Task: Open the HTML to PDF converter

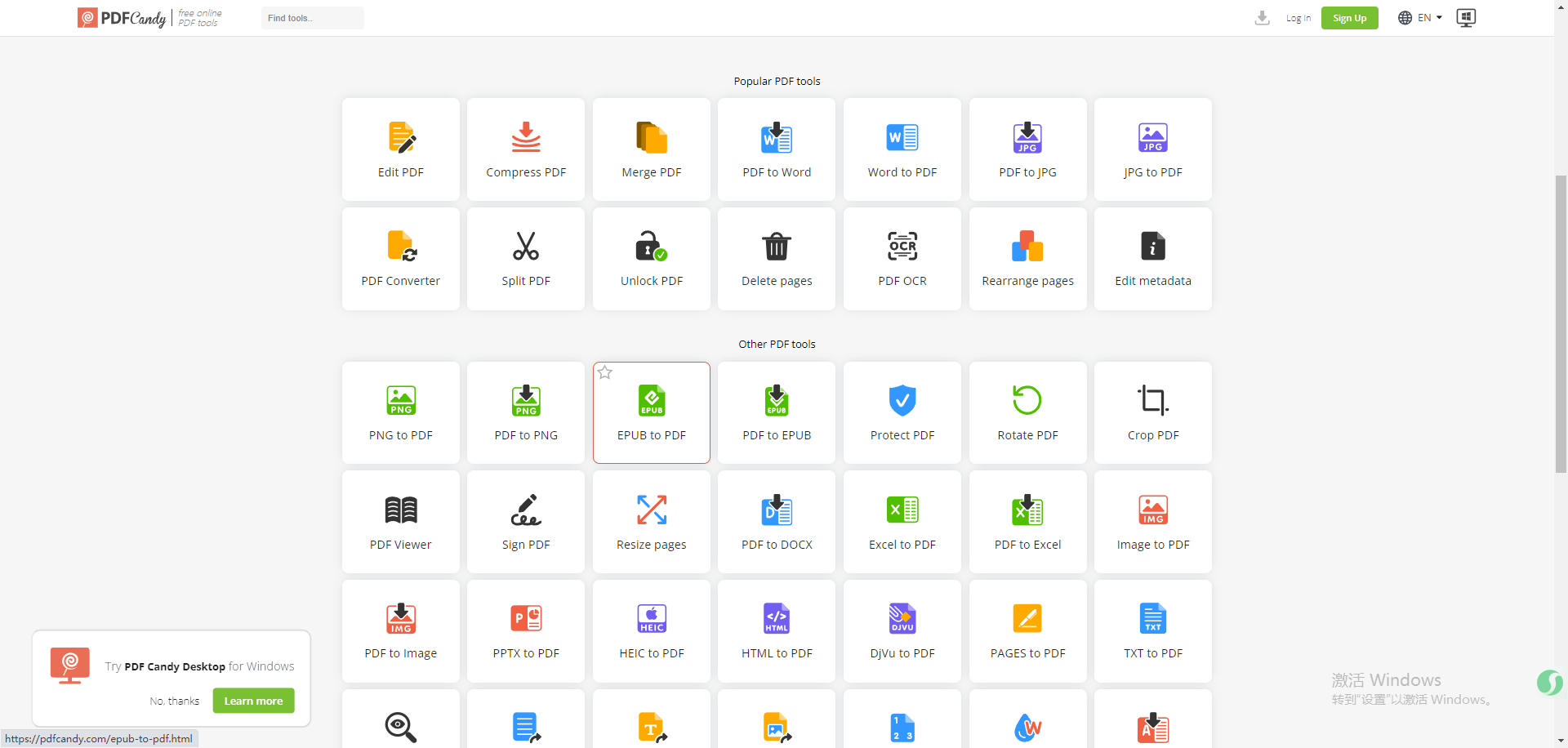Action: pyautogui.click(x=777, y=631)
